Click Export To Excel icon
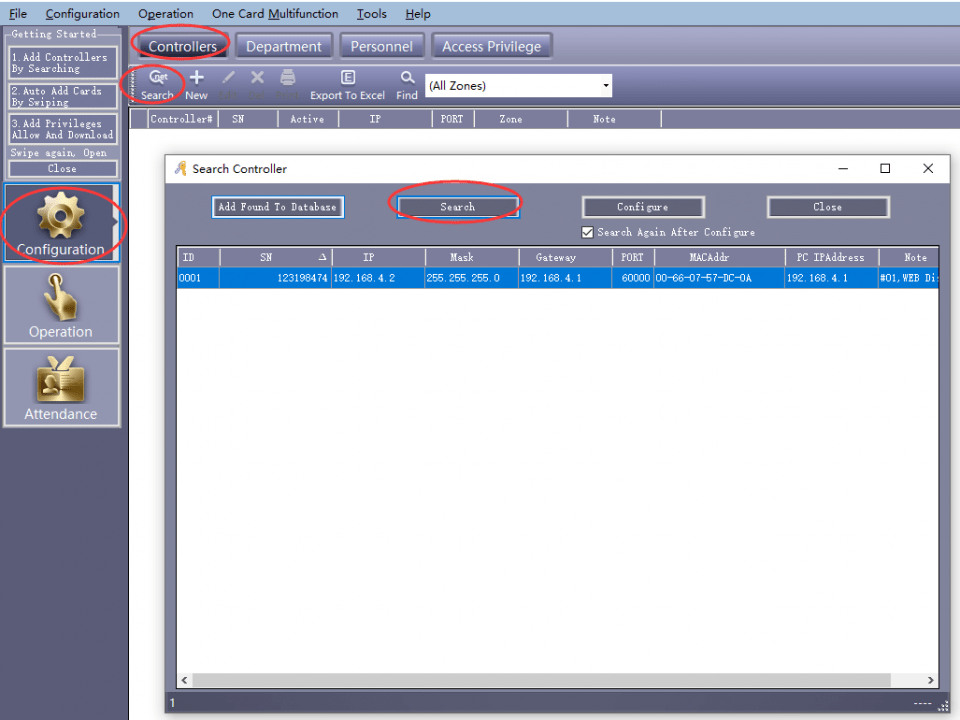This screenshot has width=960, height=720. (347, 78)
